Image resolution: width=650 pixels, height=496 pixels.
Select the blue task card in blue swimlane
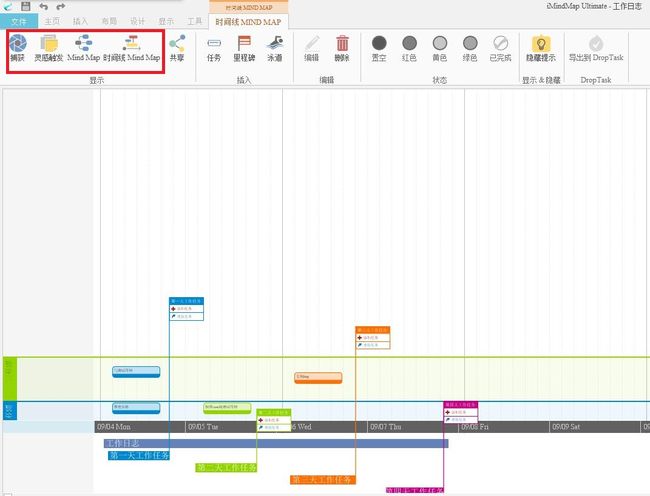136,408
